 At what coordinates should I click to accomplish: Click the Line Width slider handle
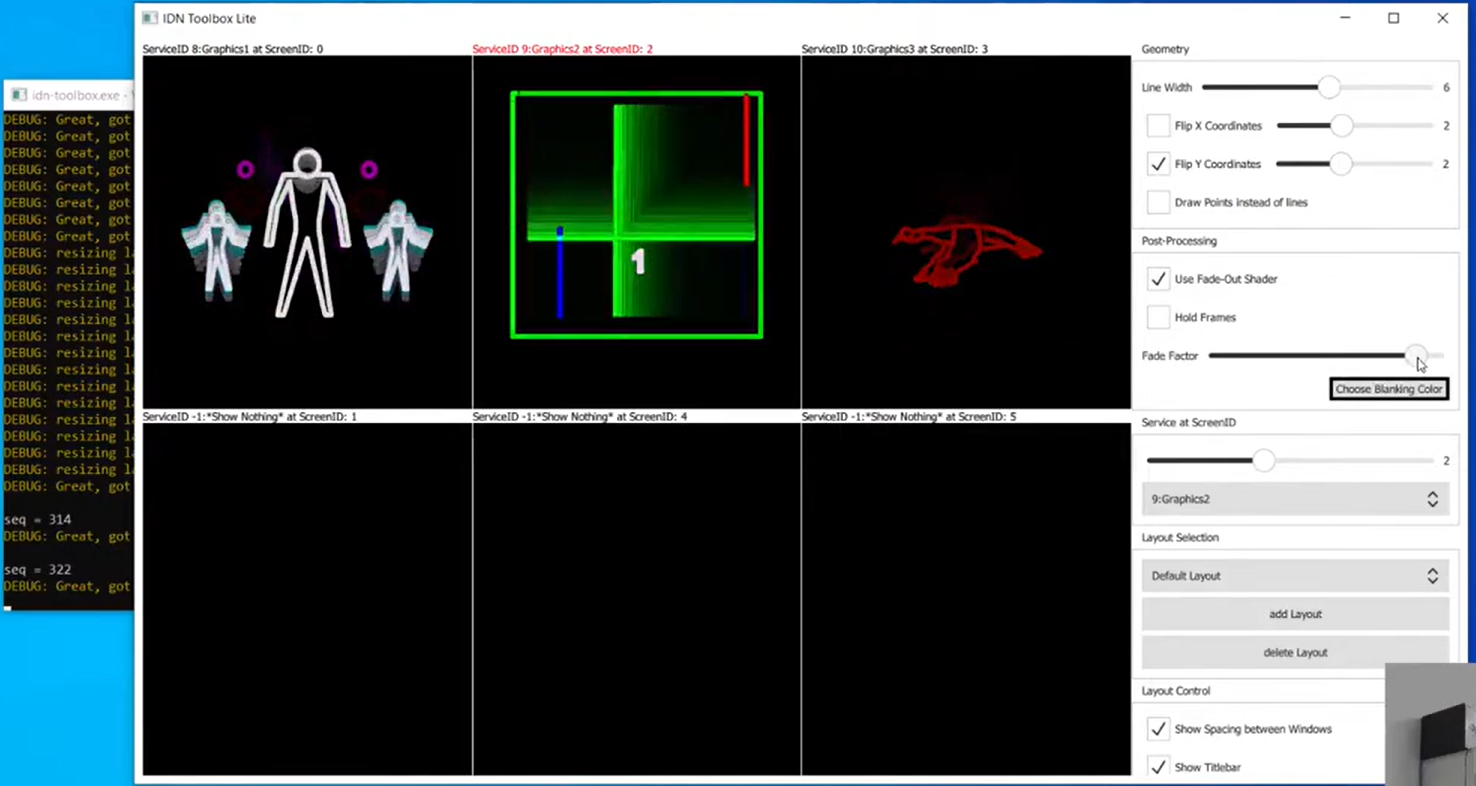point(1328,88)
